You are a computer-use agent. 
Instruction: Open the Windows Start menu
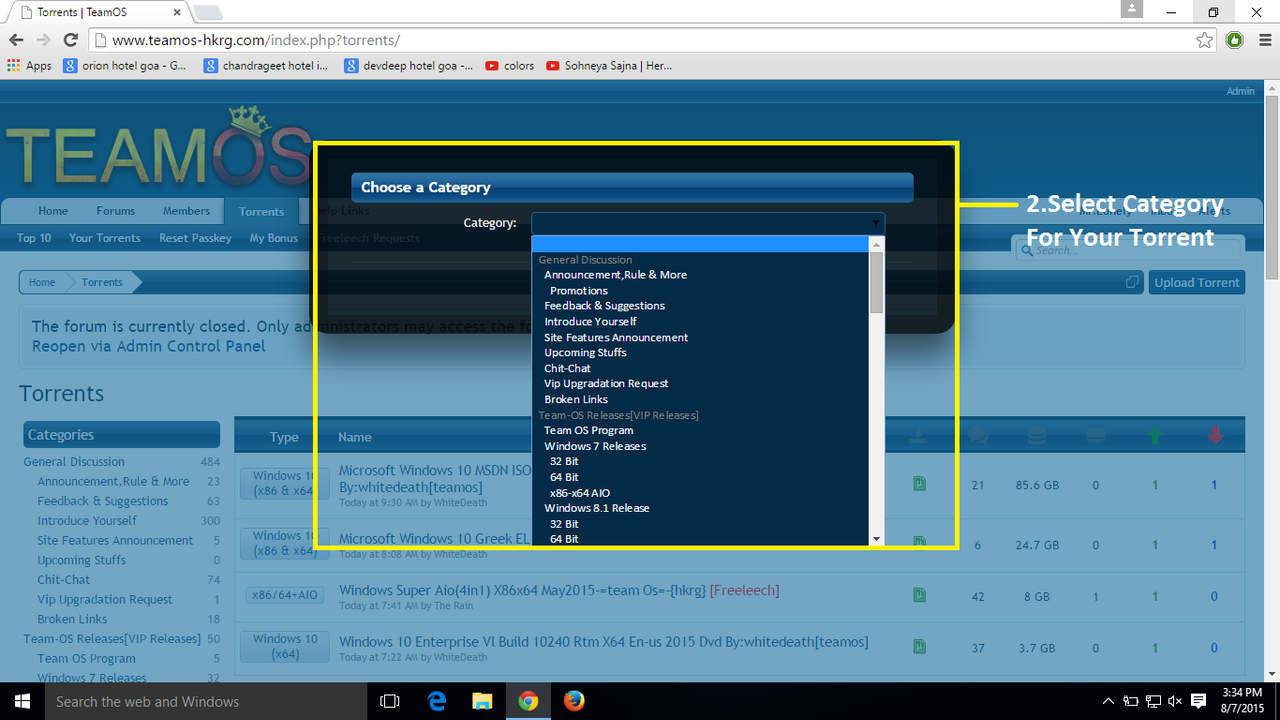(22, 701)
